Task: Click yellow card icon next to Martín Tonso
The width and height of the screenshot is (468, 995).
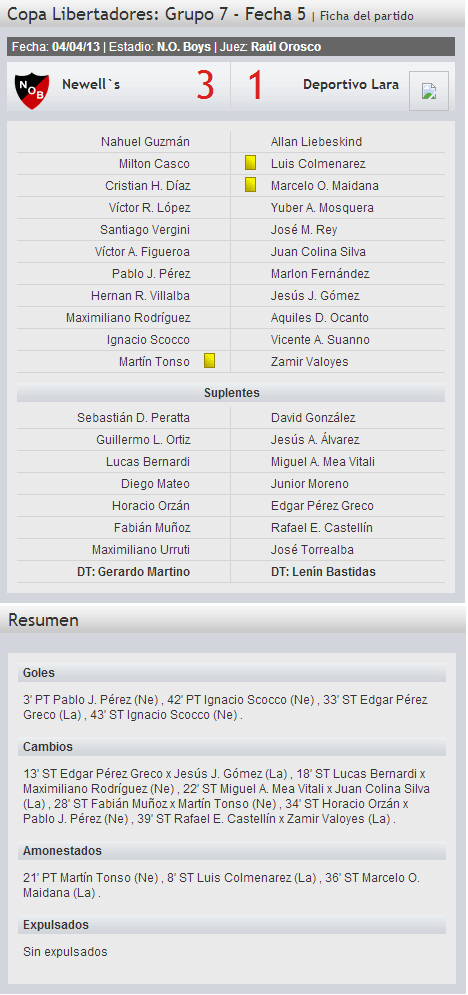Action: [x=210, y=361]
